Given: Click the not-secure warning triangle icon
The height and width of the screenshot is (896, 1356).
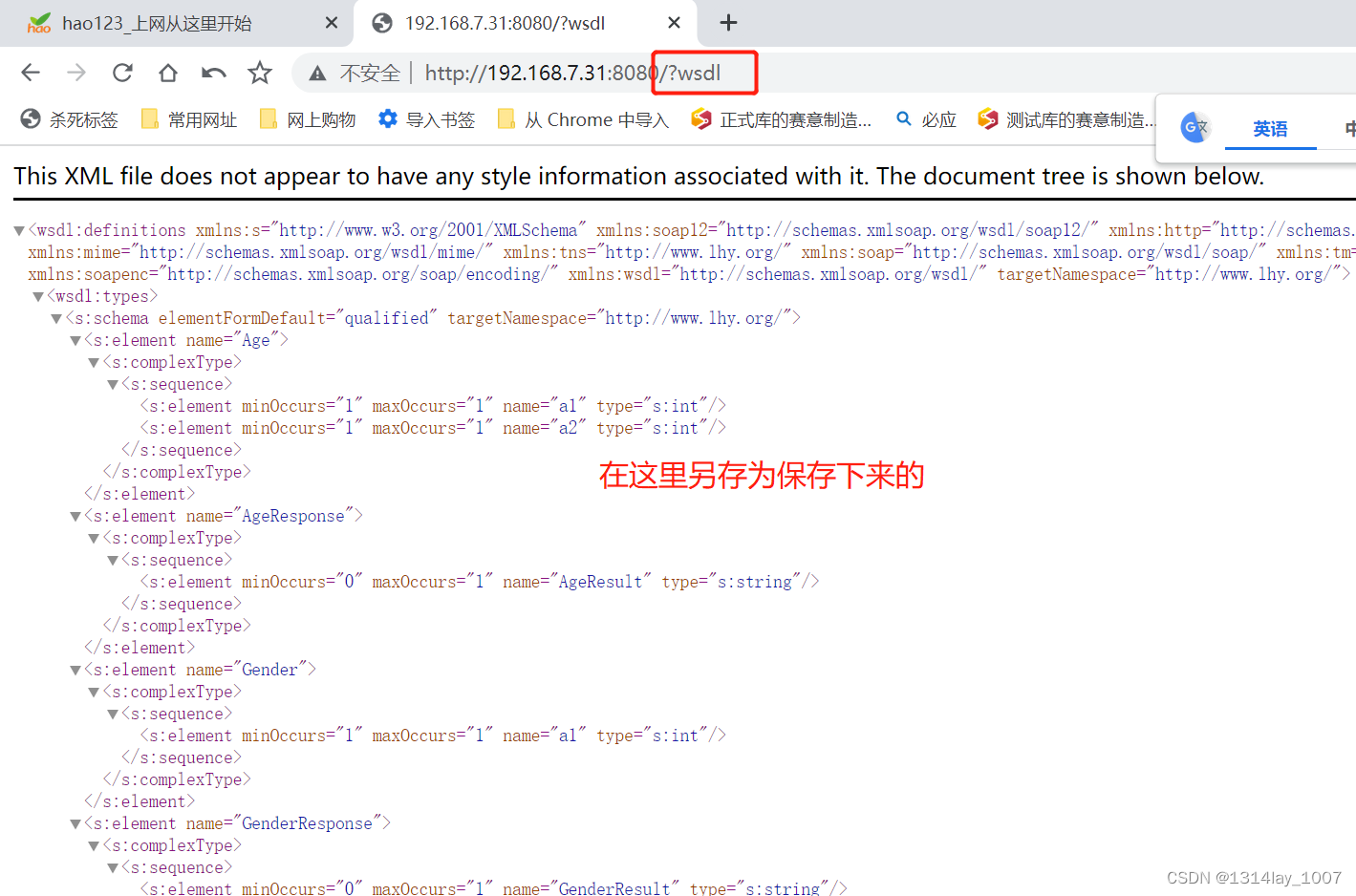Looking at the screenshot, I should [318, 74].
